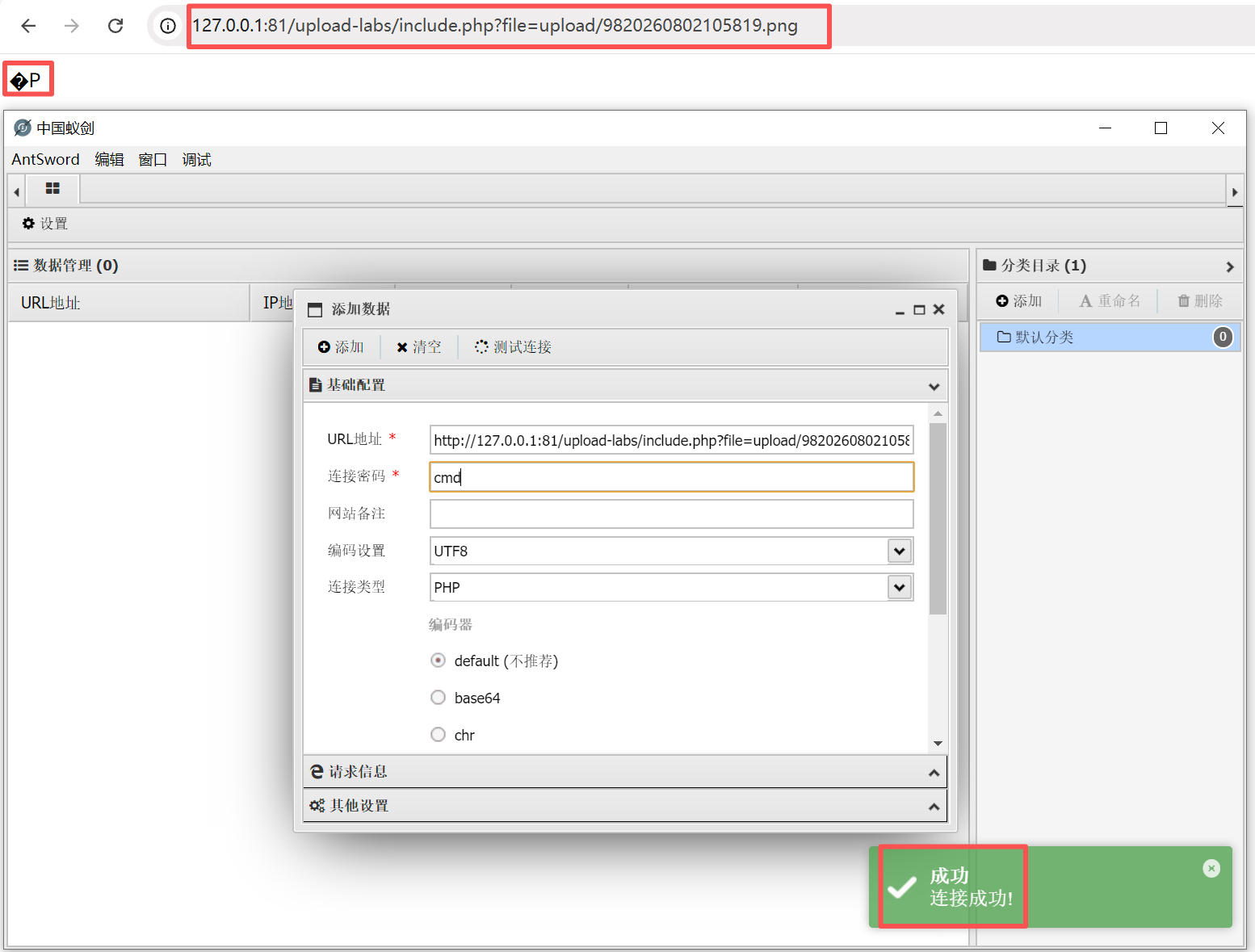Expand the 分类目录 panel chevron
This screenshot has height=952, width=1255.
pos(1229,266)
